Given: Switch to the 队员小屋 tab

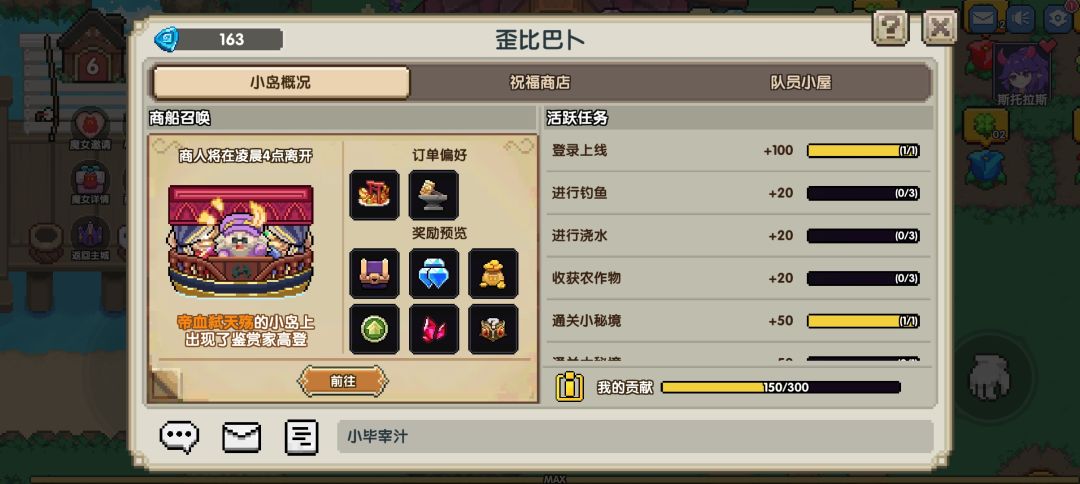Looking at the screenshot, I should 800,83.
